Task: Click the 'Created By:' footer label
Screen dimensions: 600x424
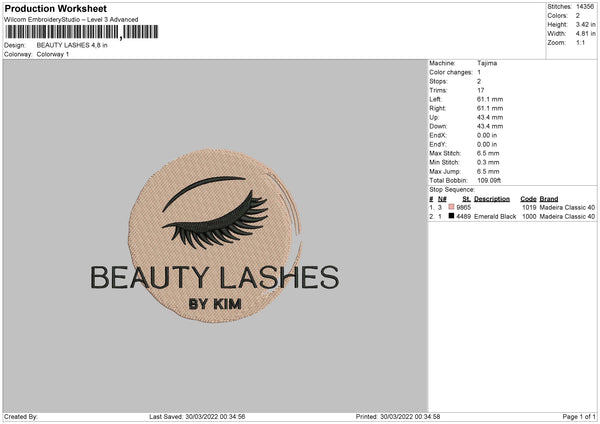Action: coord(21,417)
